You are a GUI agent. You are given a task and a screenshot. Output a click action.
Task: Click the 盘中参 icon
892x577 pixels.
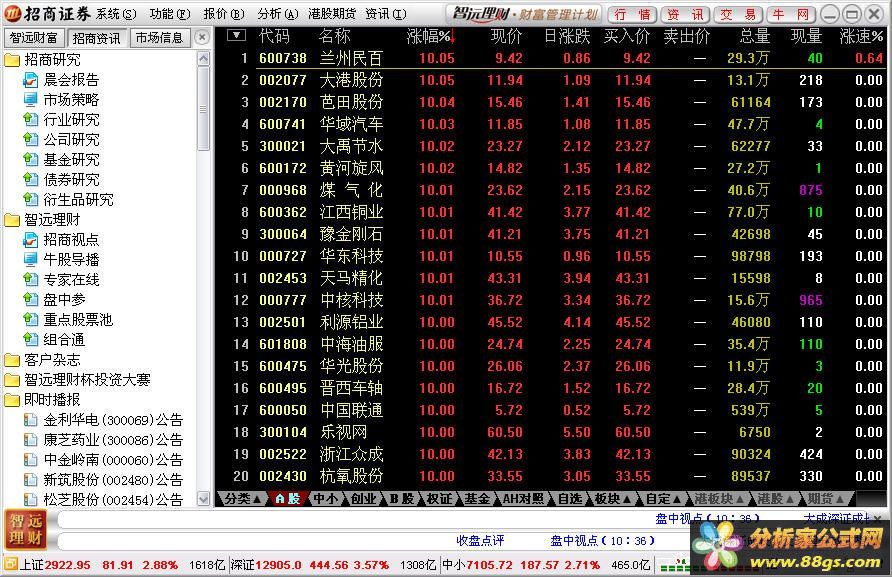[x=30, y=299]
